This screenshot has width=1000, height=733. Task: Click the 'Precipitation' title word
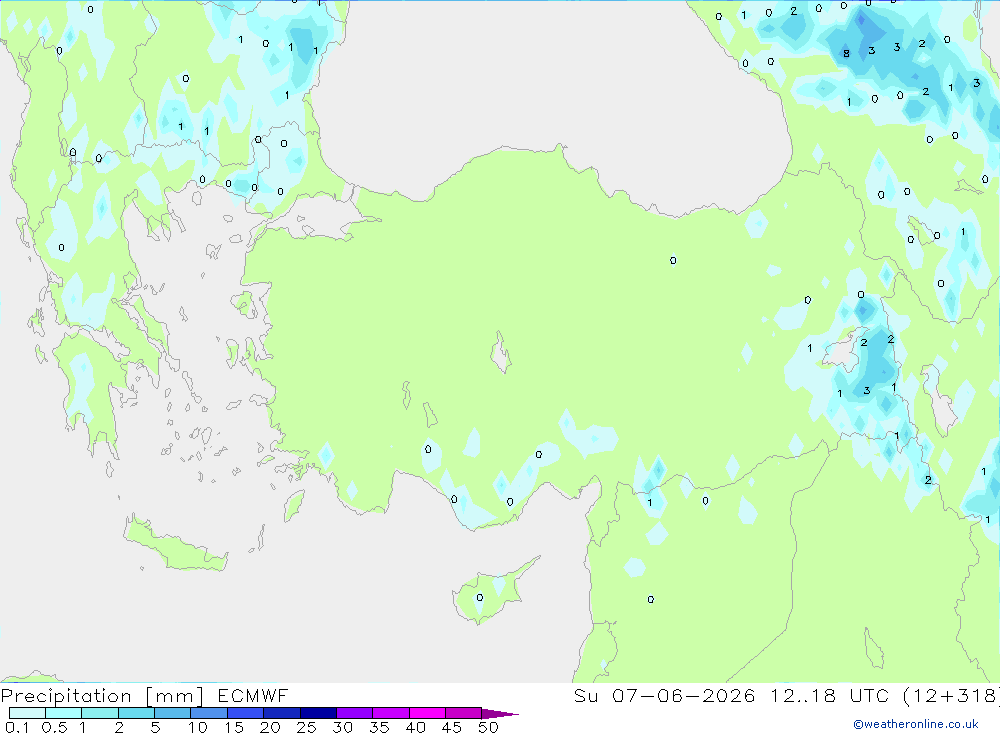[66, 696]
